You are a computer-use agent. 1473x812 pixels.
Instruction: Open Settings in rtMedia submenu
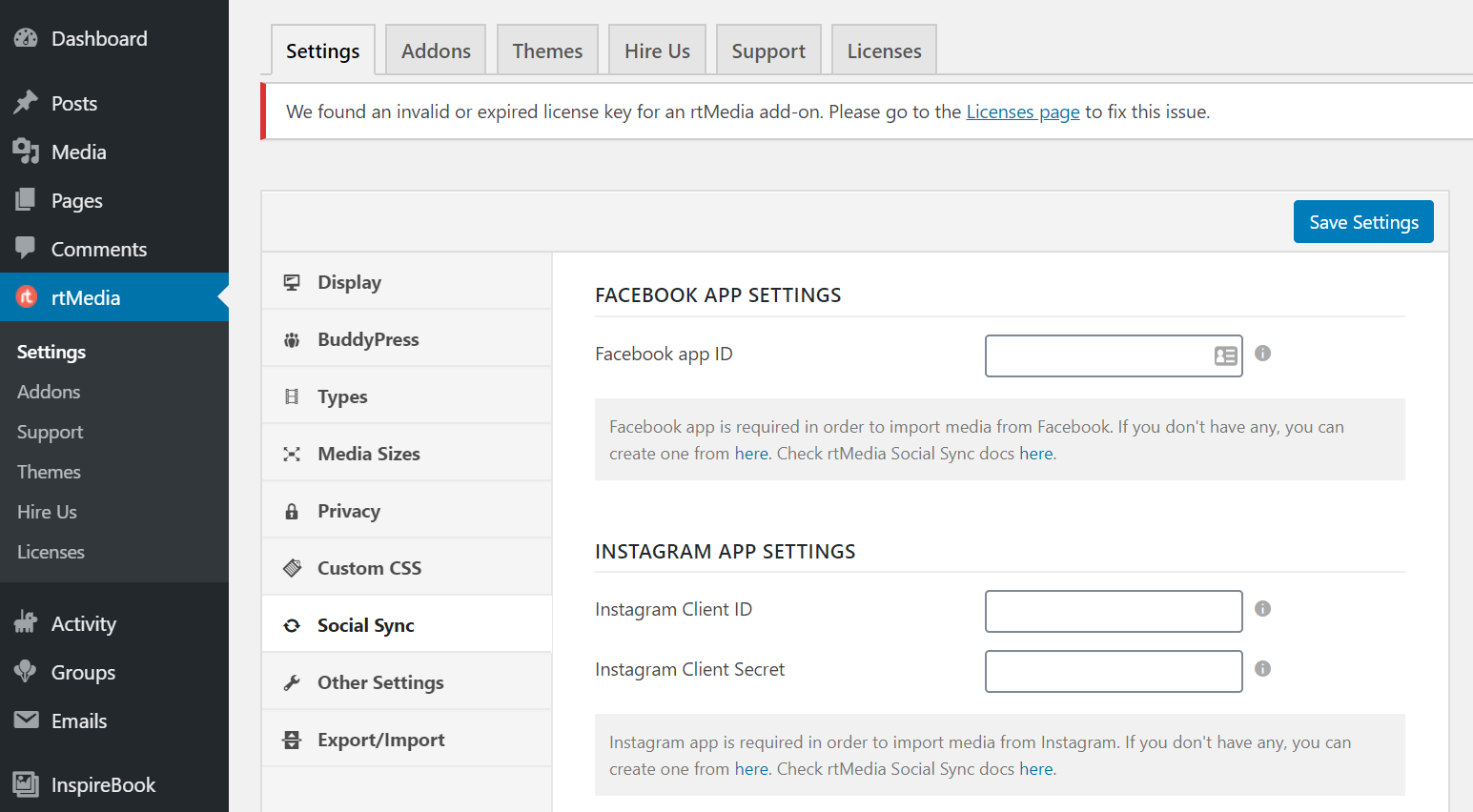[114, 352]
